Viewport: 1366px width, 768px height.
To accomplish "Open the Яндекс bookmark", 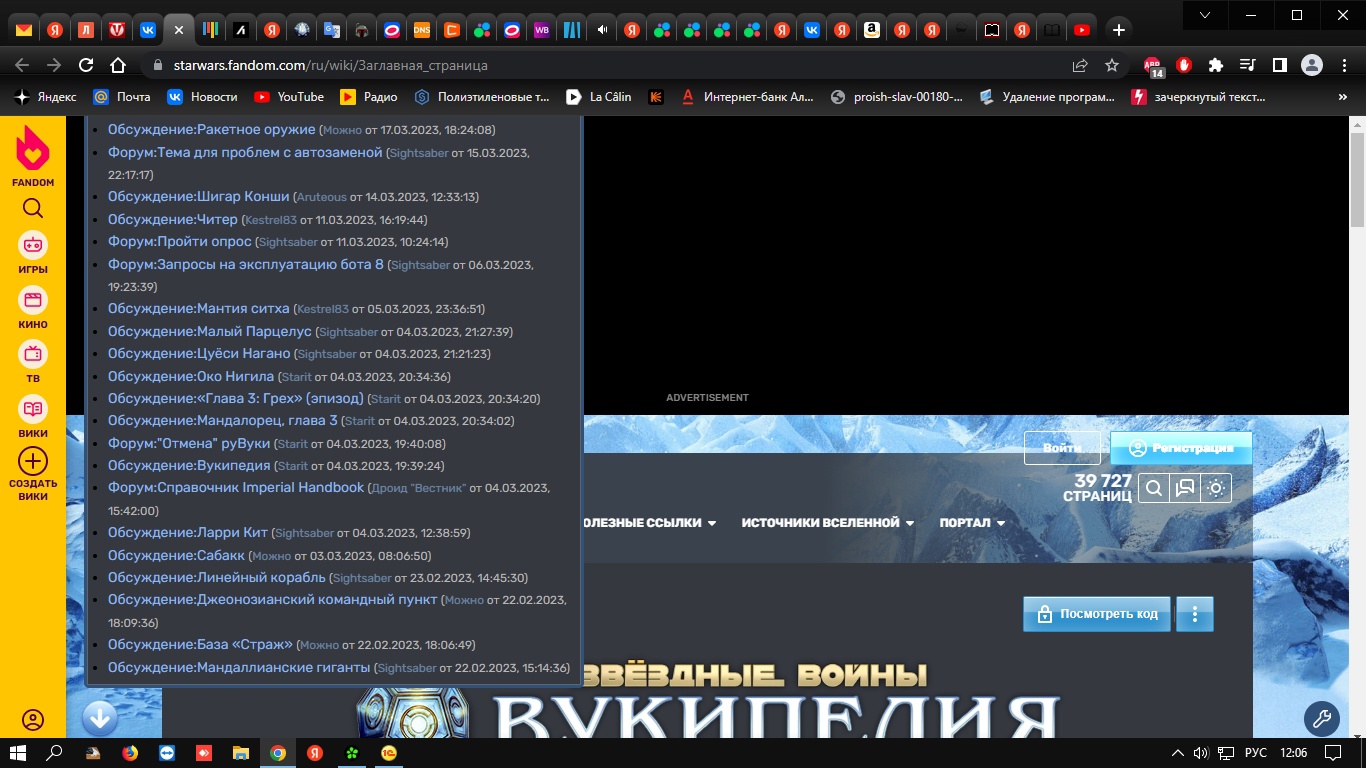I will [x=45, y=97].
